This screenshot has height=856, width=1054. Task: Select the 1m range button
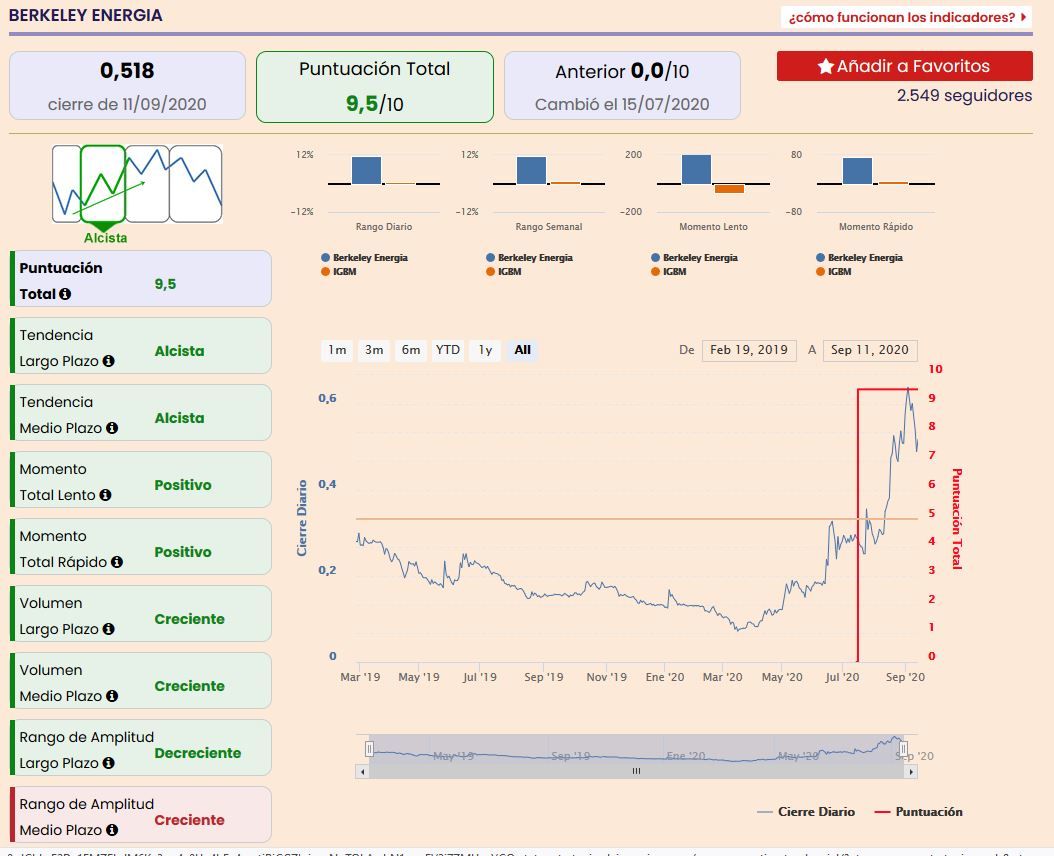[x=337, y=350]
